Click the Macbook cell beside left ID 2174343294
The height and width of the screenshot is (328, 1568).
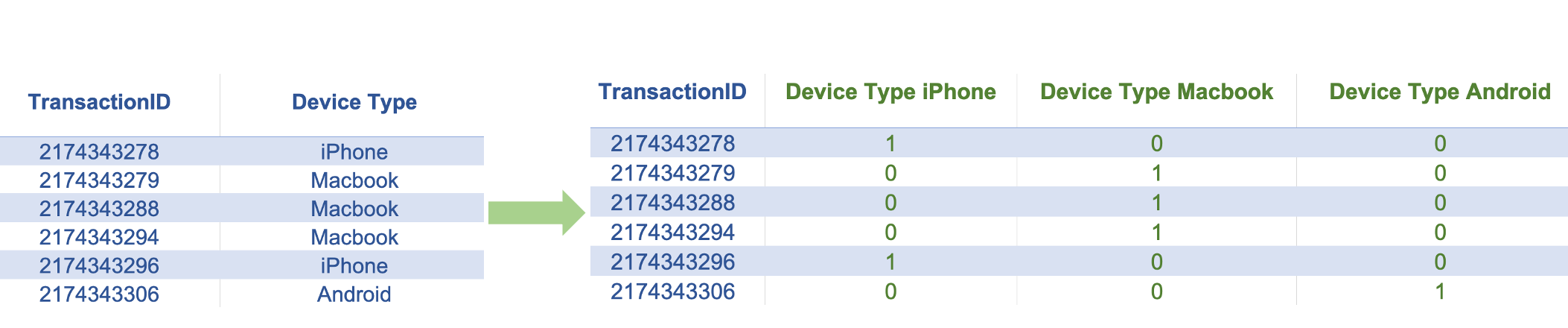tap(354, 238)
